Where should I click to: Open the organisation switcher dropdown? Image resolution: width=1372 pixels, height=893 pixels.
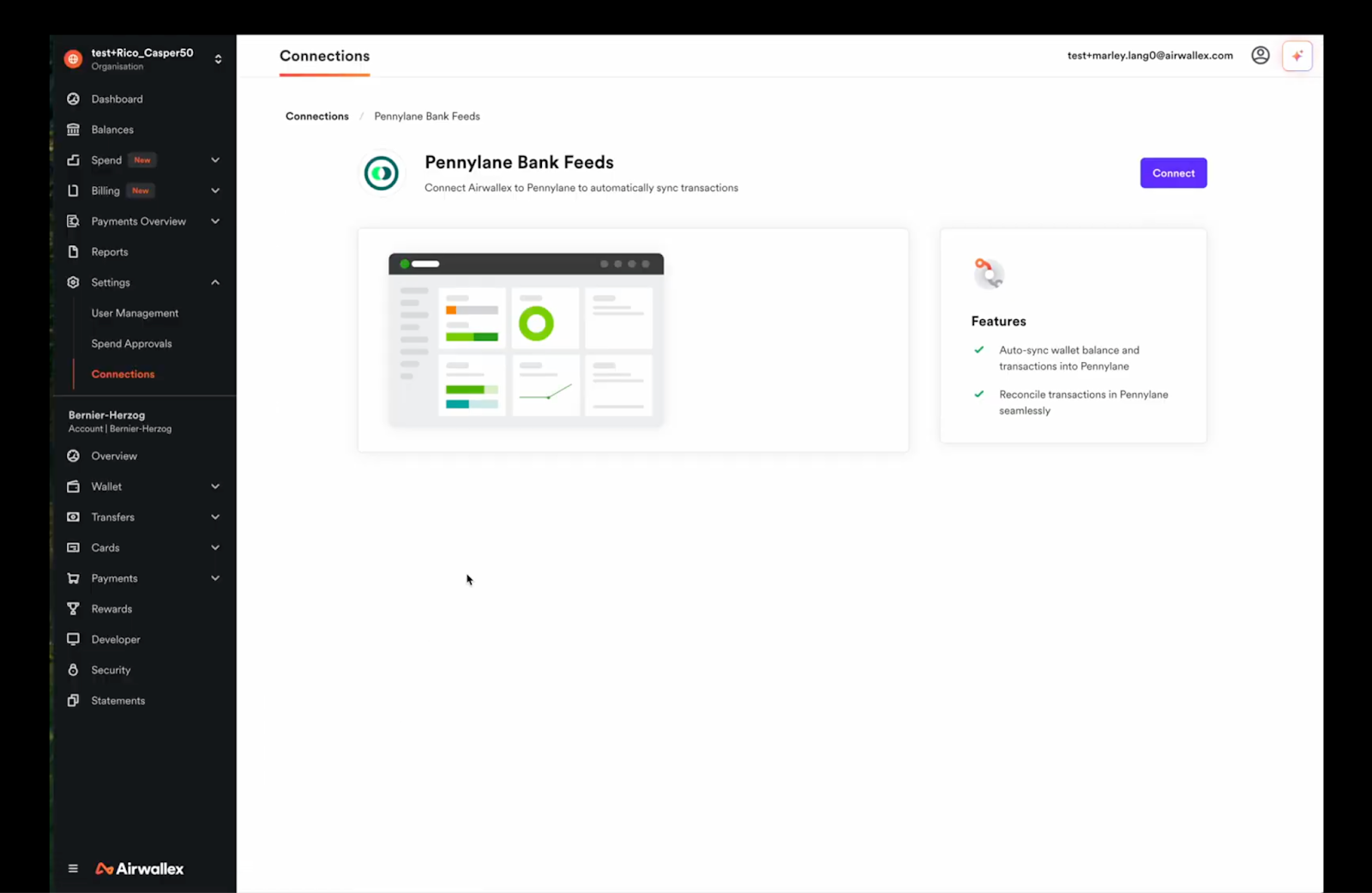click(x=218, y=59)
